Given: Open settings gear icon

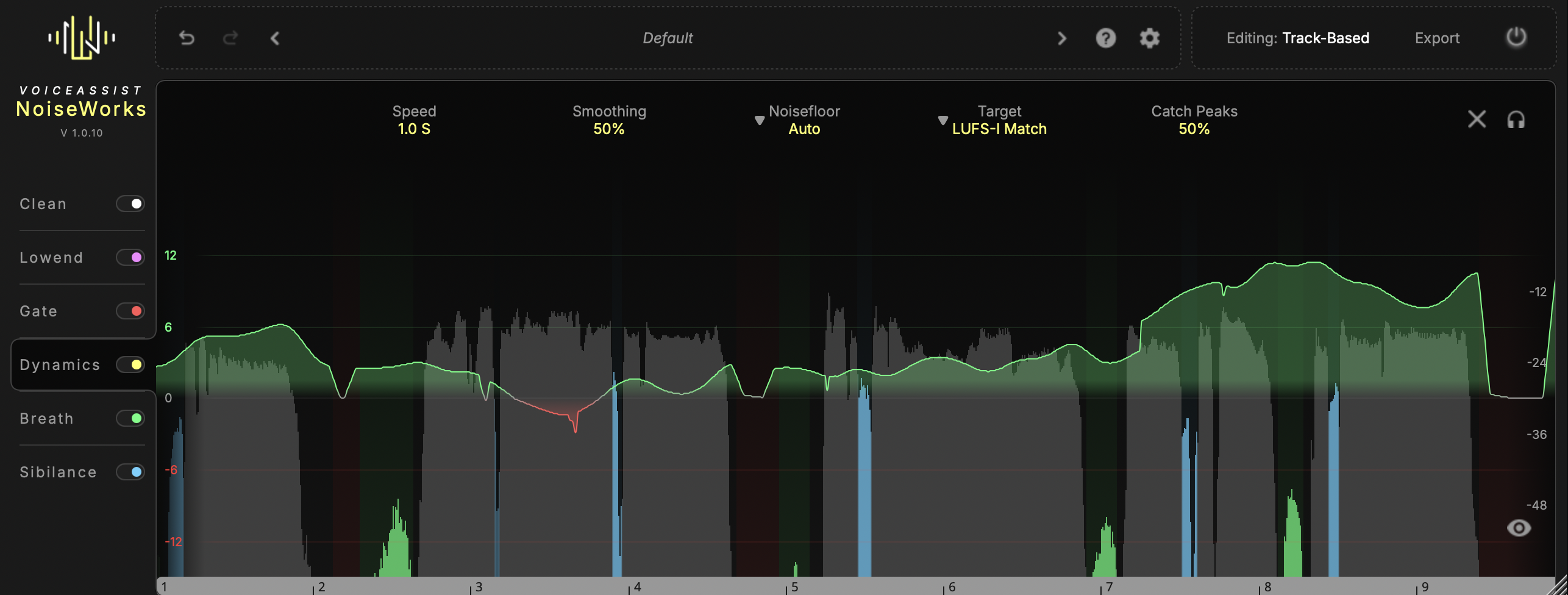Looking at the screenshot, I should [1150, 38].
